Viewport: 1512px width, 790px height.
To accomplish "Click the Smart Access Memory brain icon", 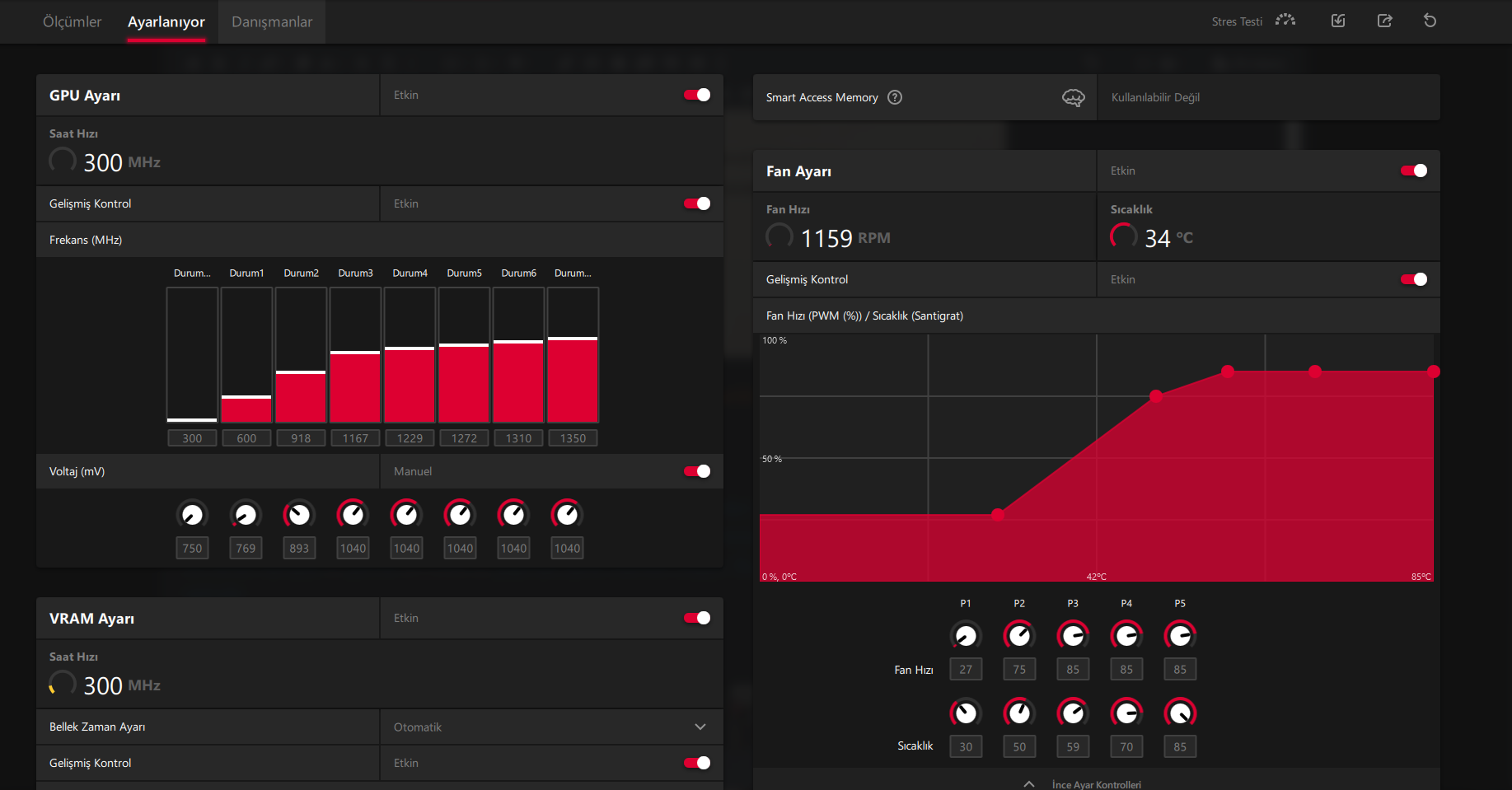I will point(1073,97).
